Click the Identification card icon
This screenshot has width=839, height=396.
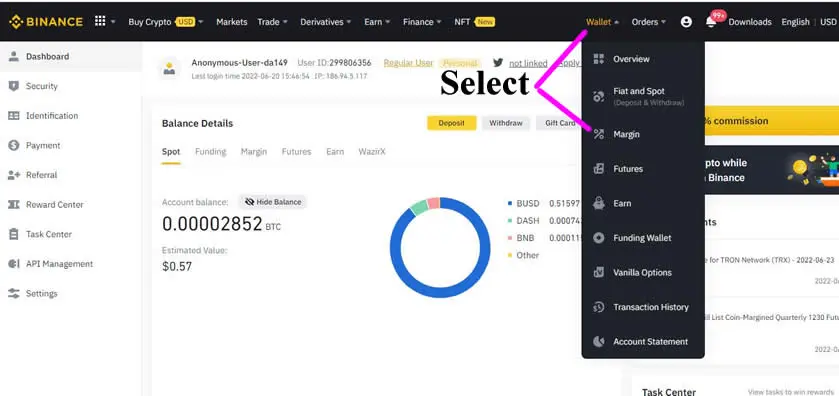click(14, 116)
